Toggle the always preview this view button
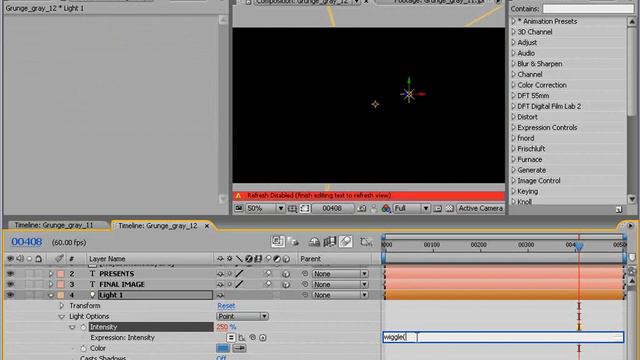Image resolution: width=640 pixels, height=360 pixels. (x=239, y=209)
